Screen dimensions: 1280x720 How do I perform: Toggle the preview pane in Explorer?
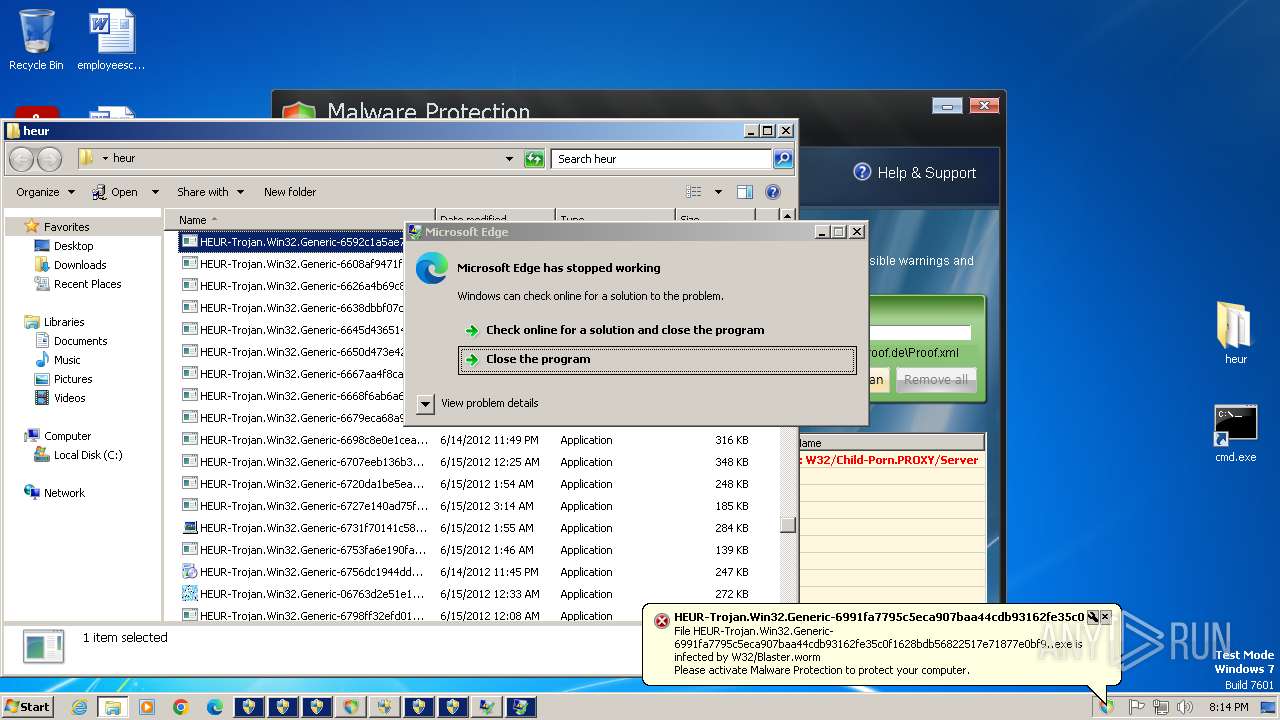point(744,192)
